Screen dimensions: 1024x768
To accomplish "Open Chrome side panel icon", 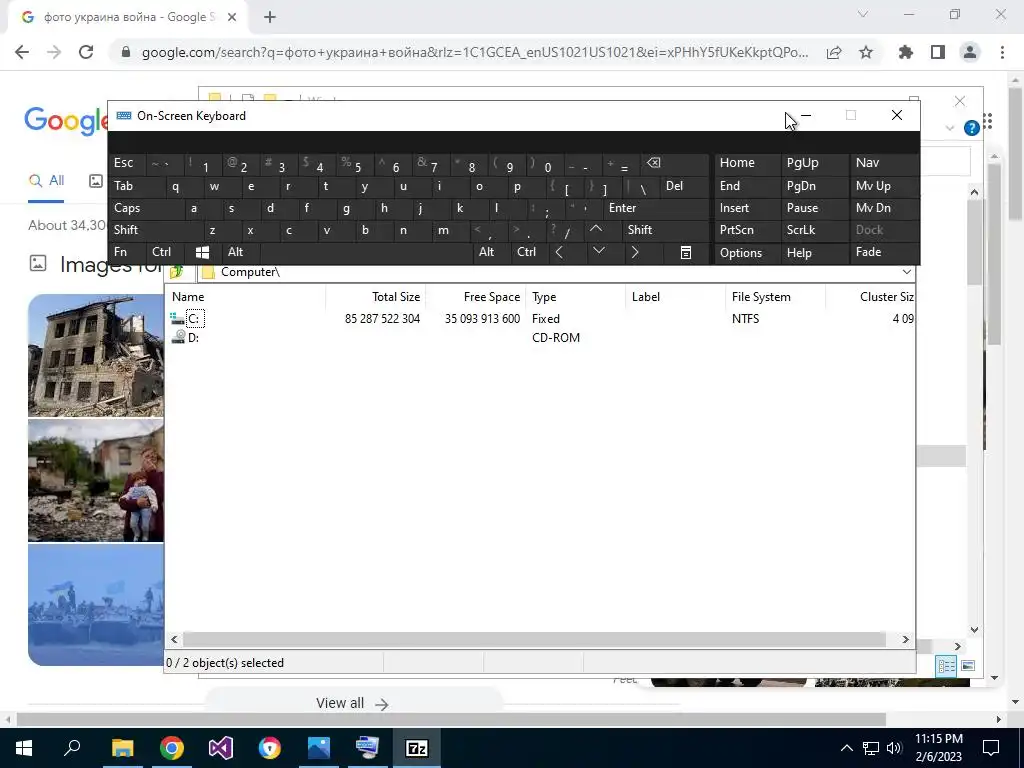I will (938, 52).
